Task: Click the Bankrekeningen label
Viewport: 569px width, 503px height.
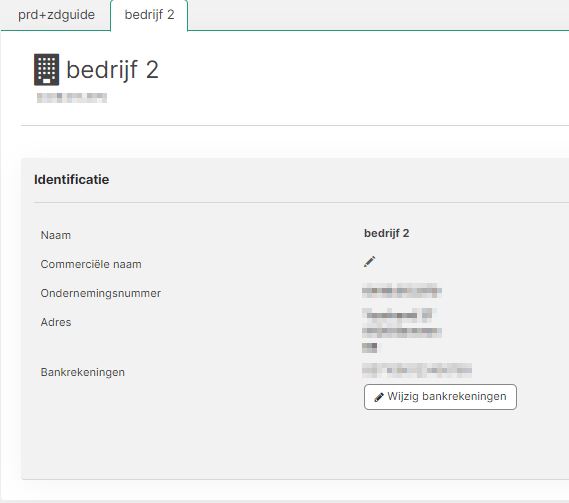Action: pos(83,372)
